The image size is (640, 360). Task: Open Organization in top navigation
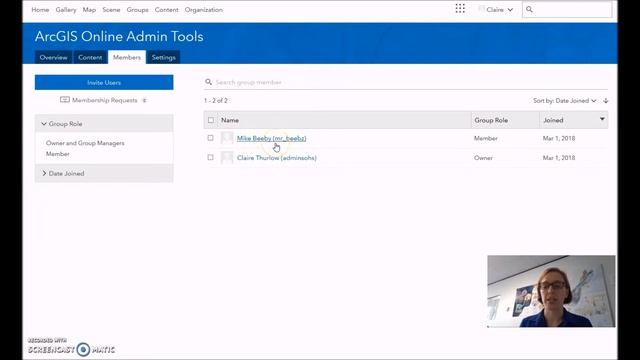click(204, 9)
